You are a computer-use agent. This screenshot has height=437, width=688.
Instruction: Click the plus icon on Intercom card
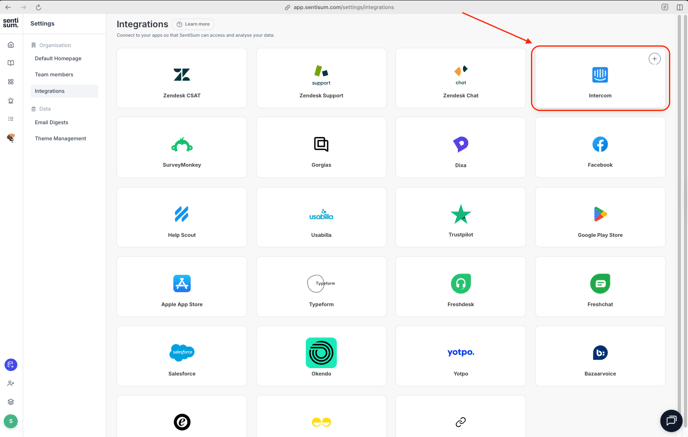pyautogui.click(x=654, y=59)
